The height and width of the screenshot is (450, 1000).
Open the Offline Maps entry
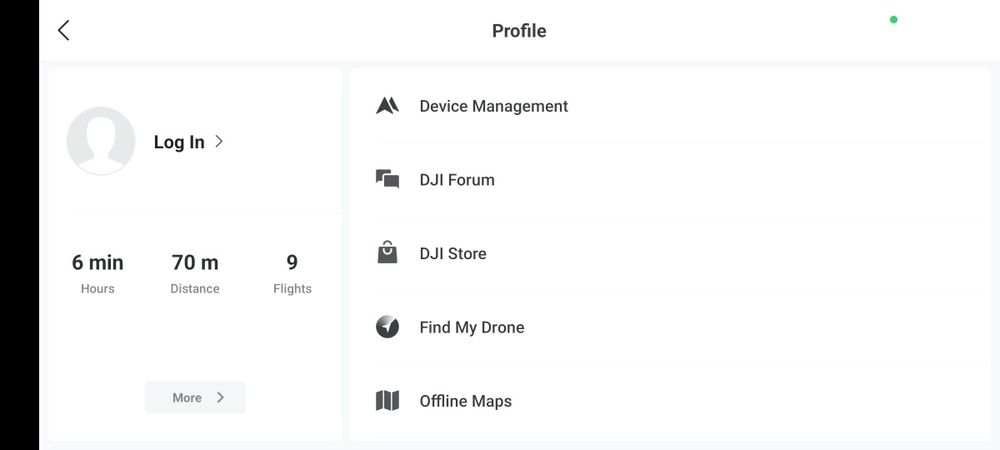(466, 401)
